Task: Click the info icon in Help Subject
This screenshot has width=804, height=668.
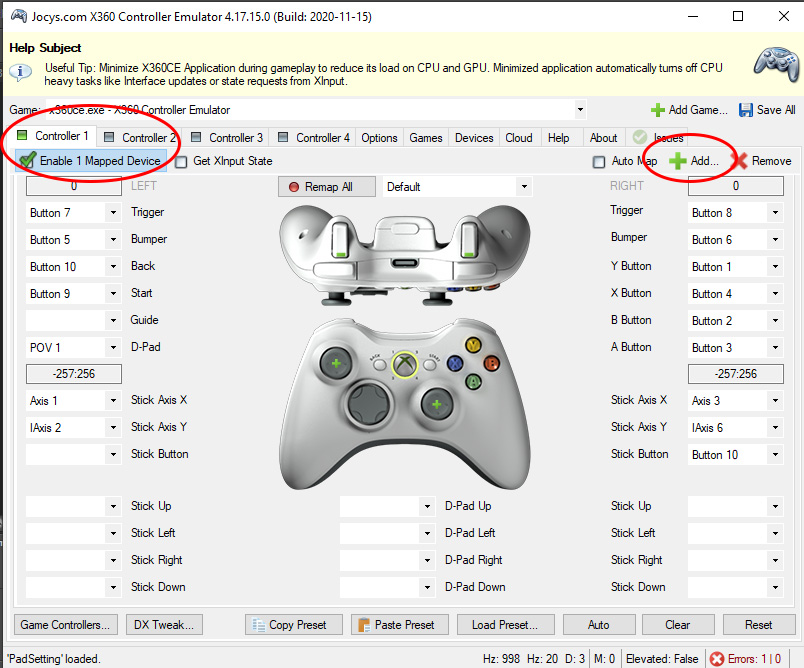Action: pyautogui.click(x=21, y=72)
